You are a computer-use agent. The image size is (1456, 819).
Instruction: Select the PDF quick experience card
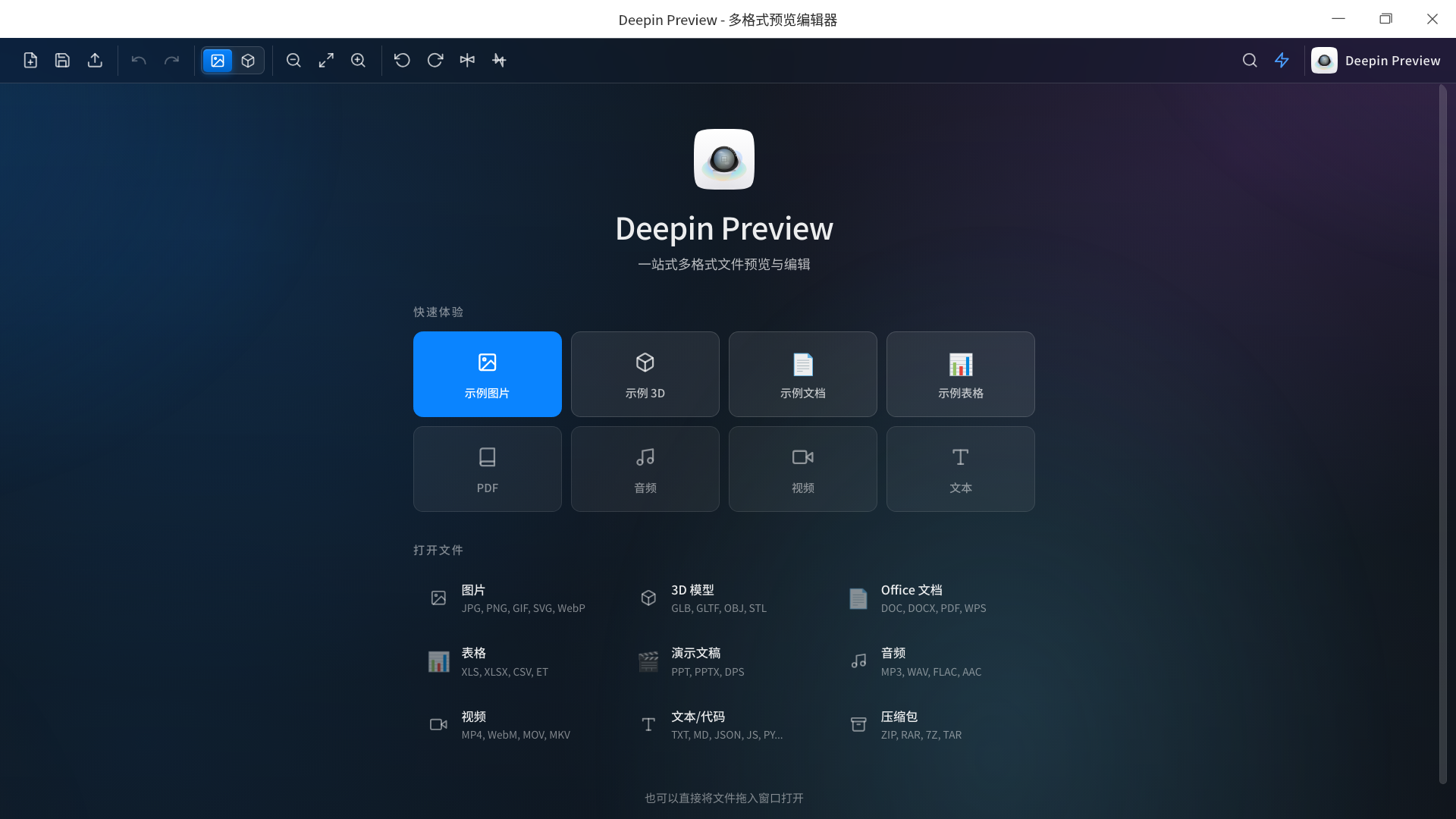click(x=488, y=469)
